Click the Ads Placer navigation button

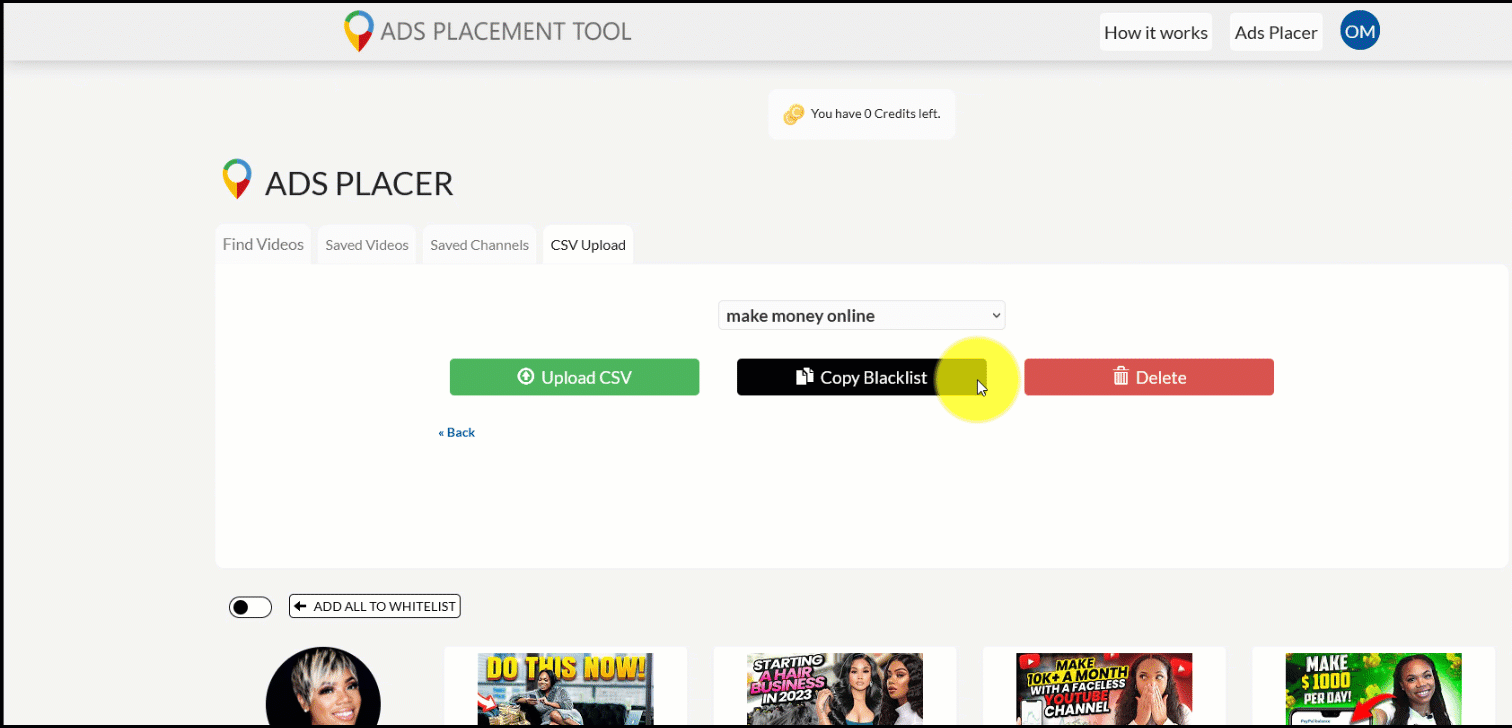(1275, 33)
